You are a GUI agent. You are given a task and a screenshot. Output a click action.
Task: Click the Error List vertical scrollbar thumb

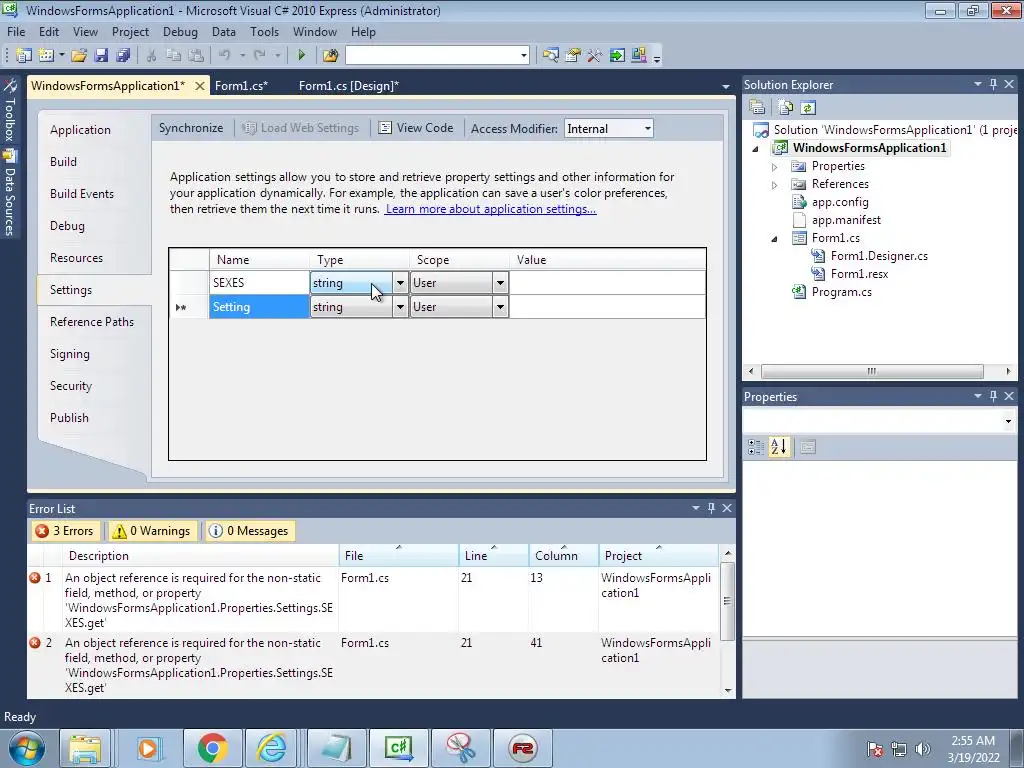click(x=727, y=601)
